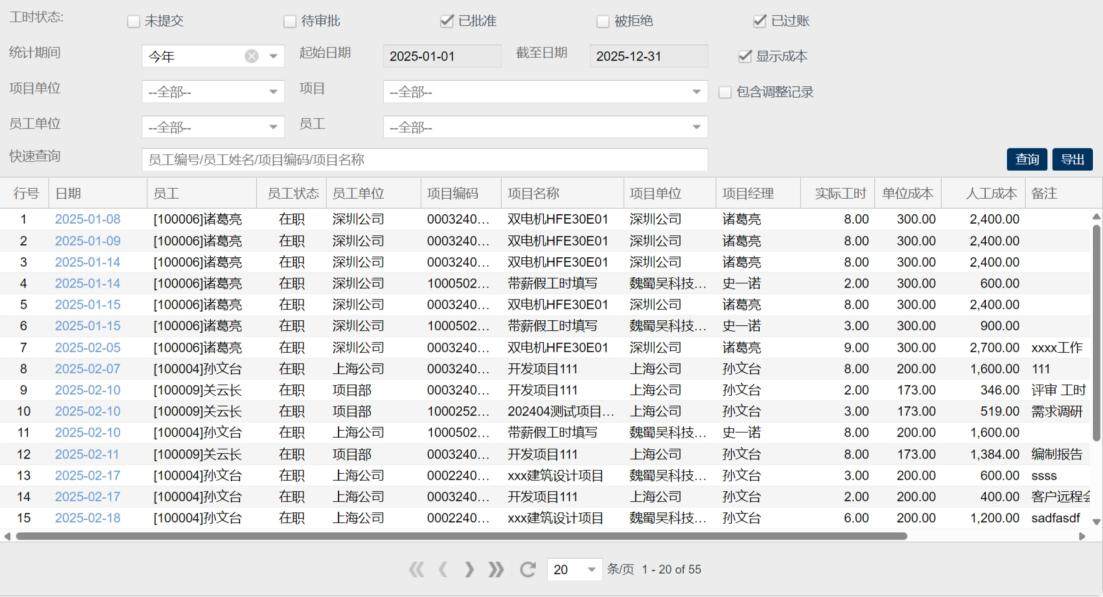The image size is (1103, 597).
Task: Toggle the 显示成本 checkbox
Action: tap(744, 56)
